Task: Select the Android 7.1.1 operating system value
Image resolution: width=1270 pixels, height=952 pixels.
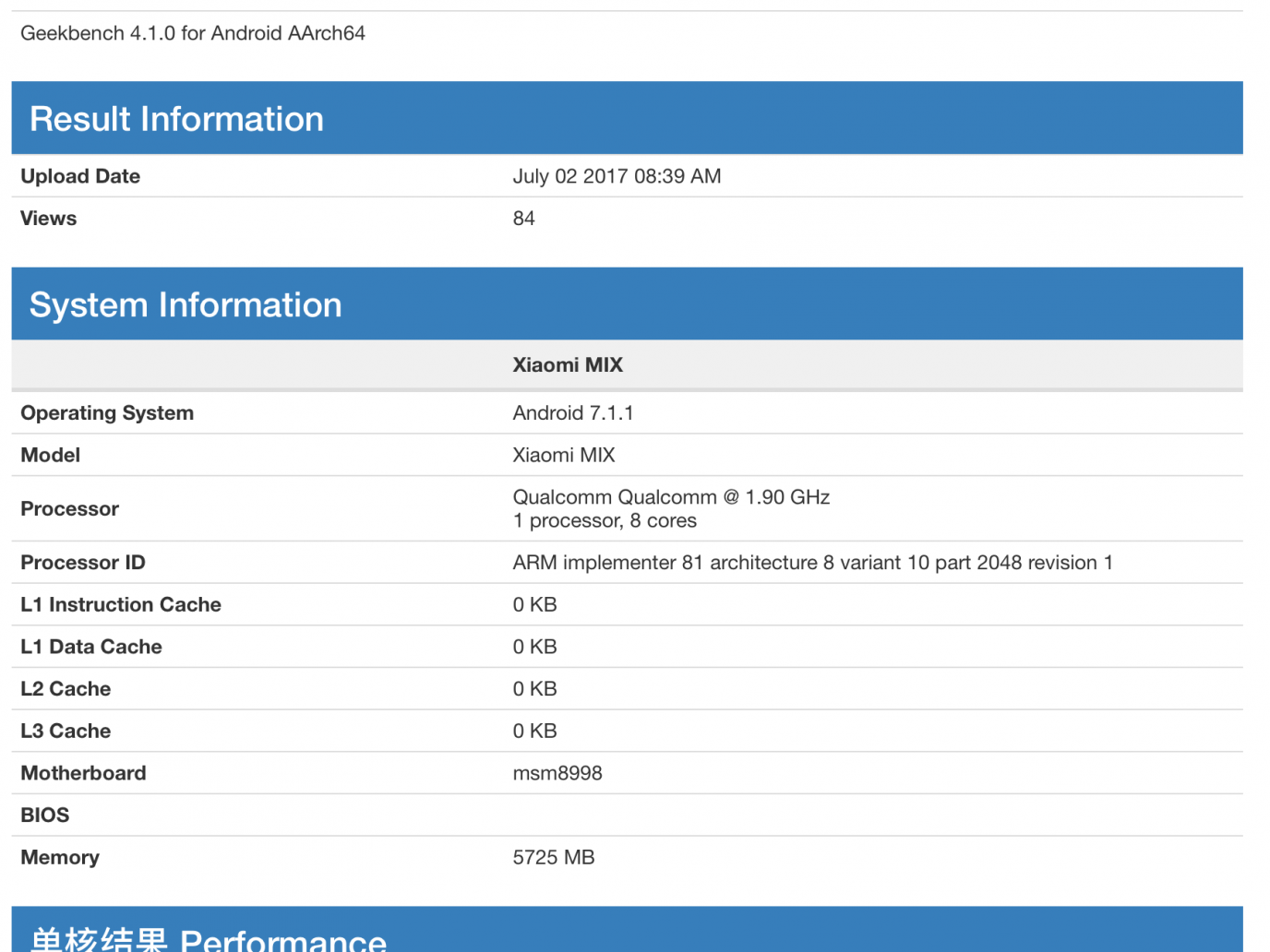Action: point(573,413)
